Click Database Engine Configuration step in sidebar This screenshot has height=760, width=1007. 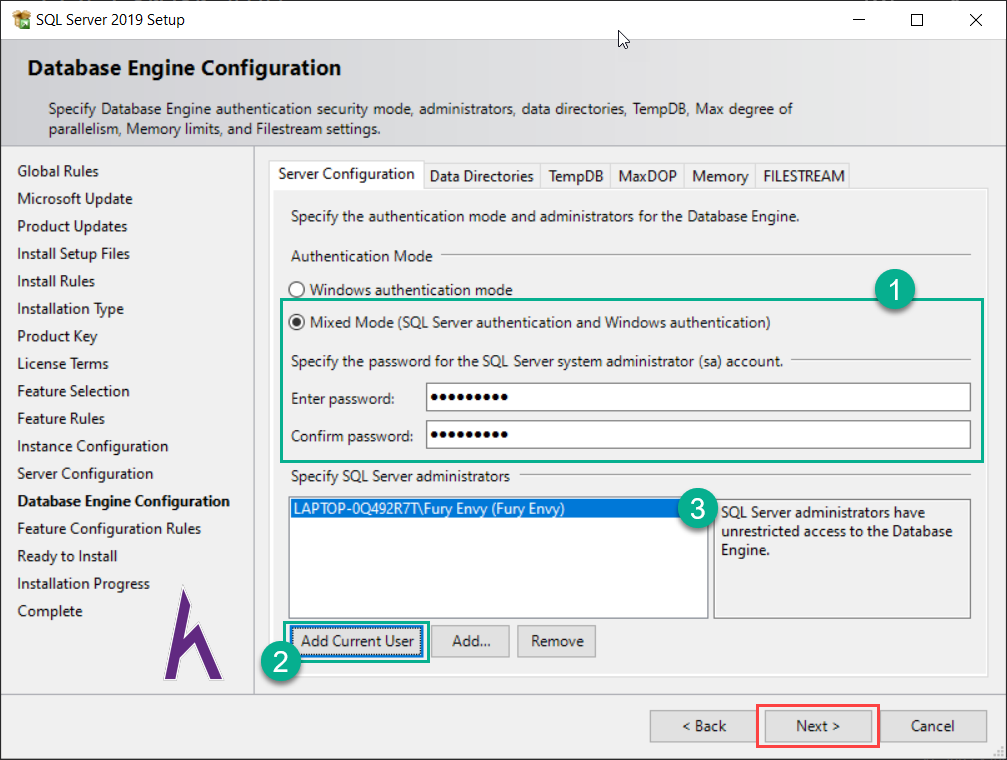pyautogui.click(x=123, y=502)
